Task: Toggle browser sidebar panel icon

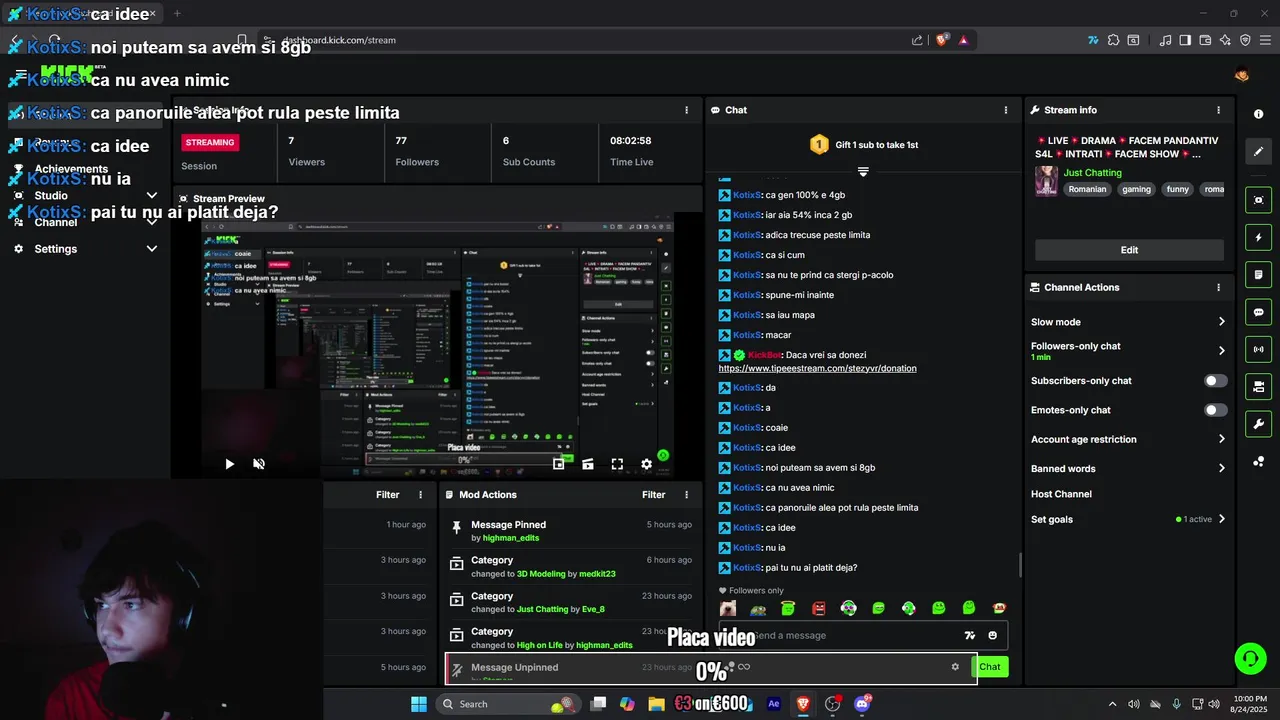Action: pos(1185,40)
